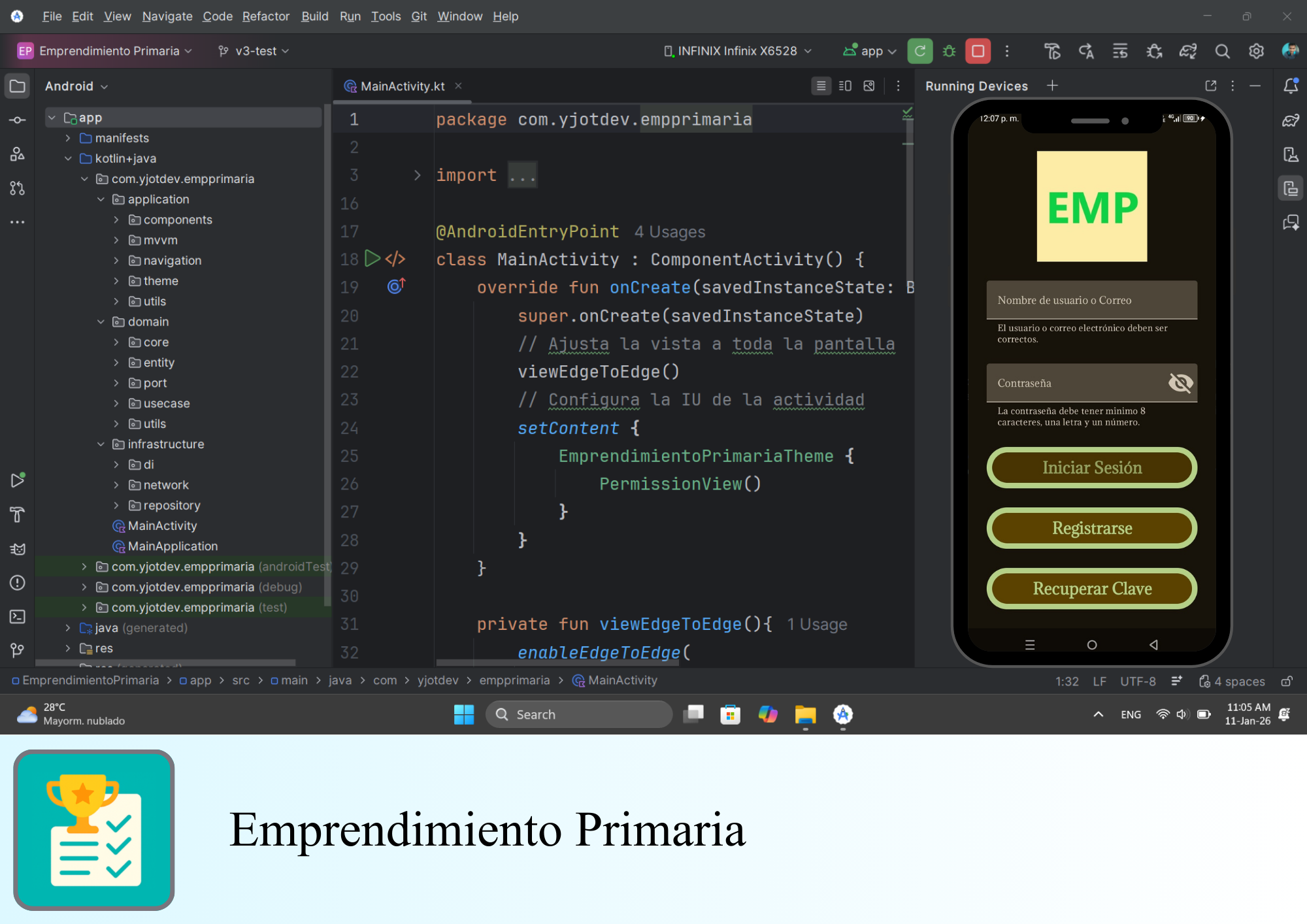
Task: Open the Commit tool window icon
Action: coord(17,120)
